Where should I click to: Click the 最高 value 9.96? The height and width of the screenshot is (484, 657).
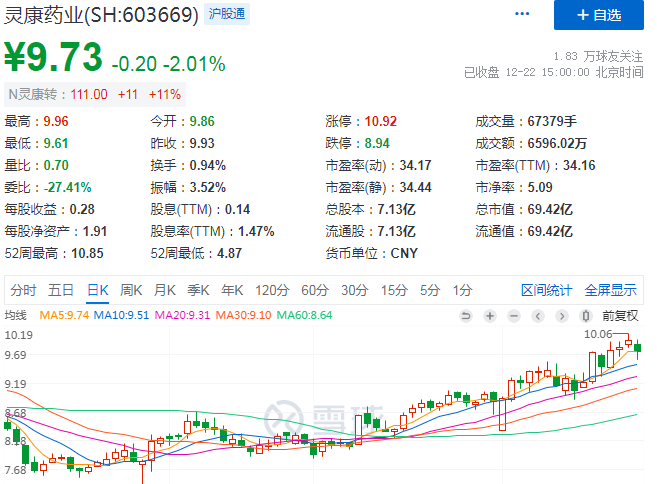[x=56, y=122]
